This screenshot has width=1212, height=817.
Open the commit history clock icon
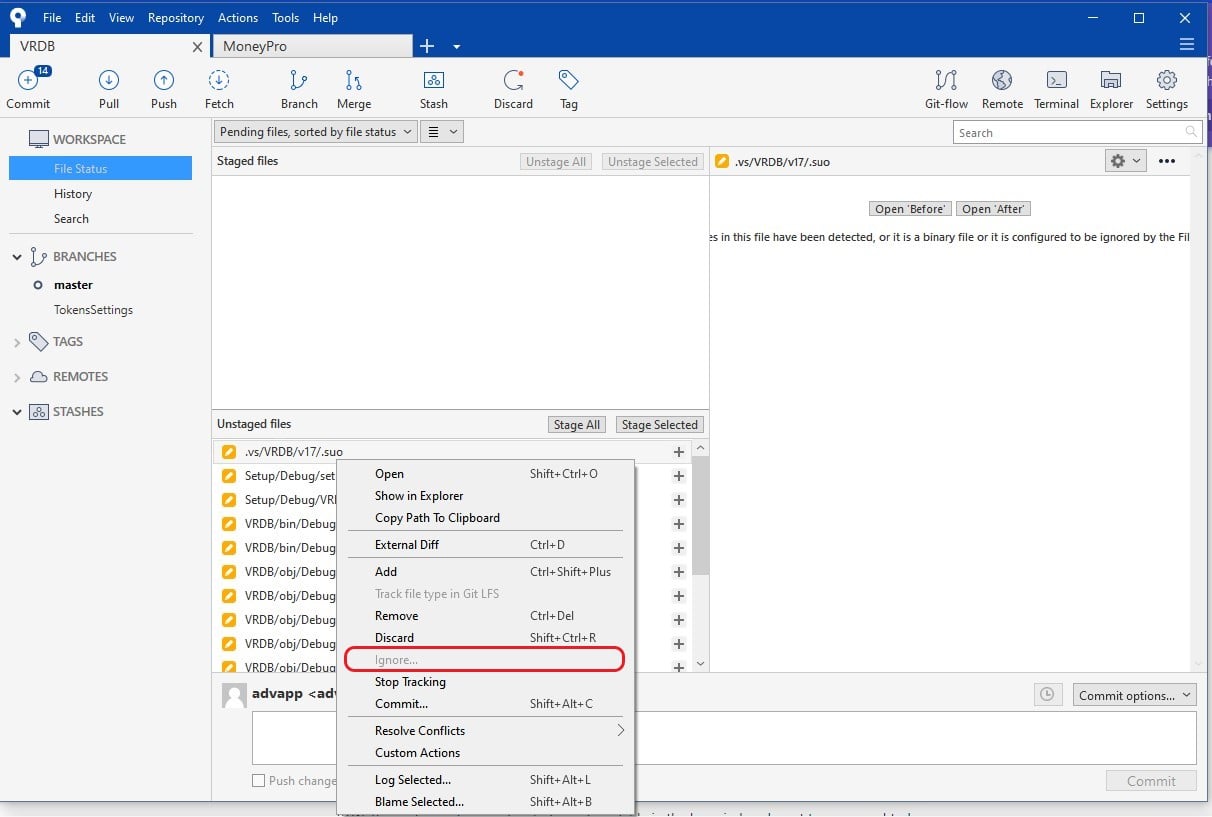[1047, 695]
